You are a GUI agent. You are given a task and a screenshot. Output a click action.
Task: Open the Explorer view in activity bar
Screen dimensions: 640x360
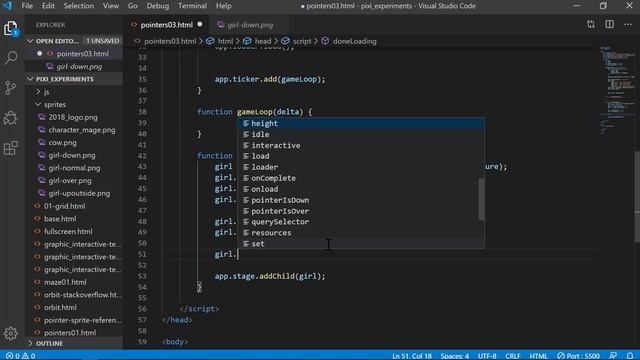pyautogui.click(x=11, y=29)
